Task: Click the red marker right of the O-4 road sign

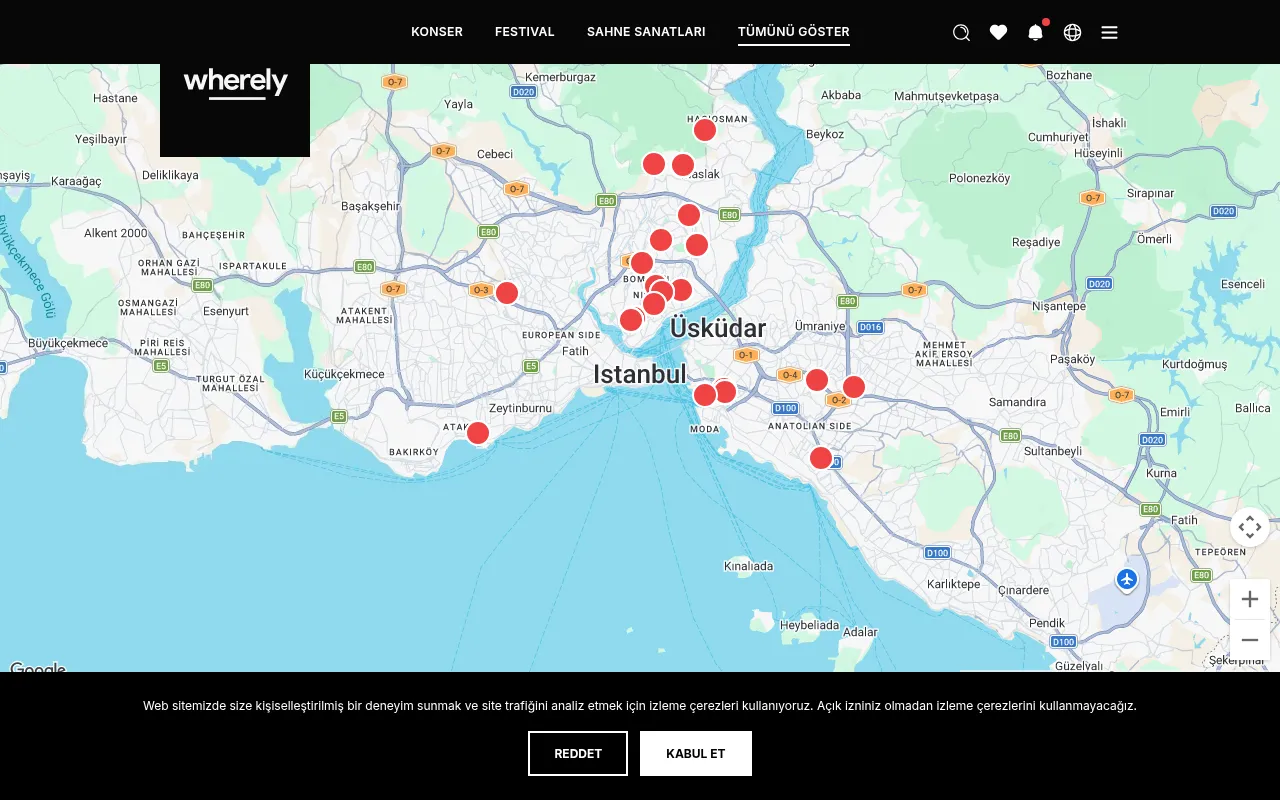Action: pyautogui.click(x=817, y=380)
